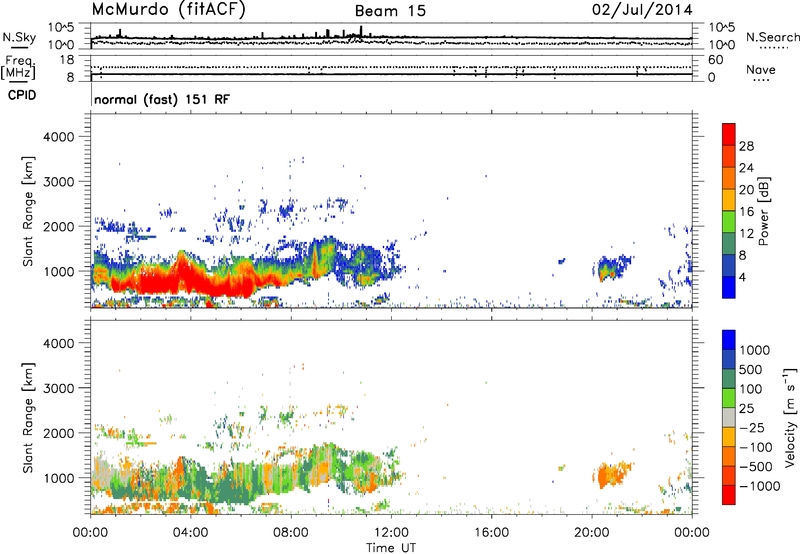The height and width of the screenshot is (554, 800).
Task: Click the 'Power [dB]' axis label
Action: tap(763, 211)
